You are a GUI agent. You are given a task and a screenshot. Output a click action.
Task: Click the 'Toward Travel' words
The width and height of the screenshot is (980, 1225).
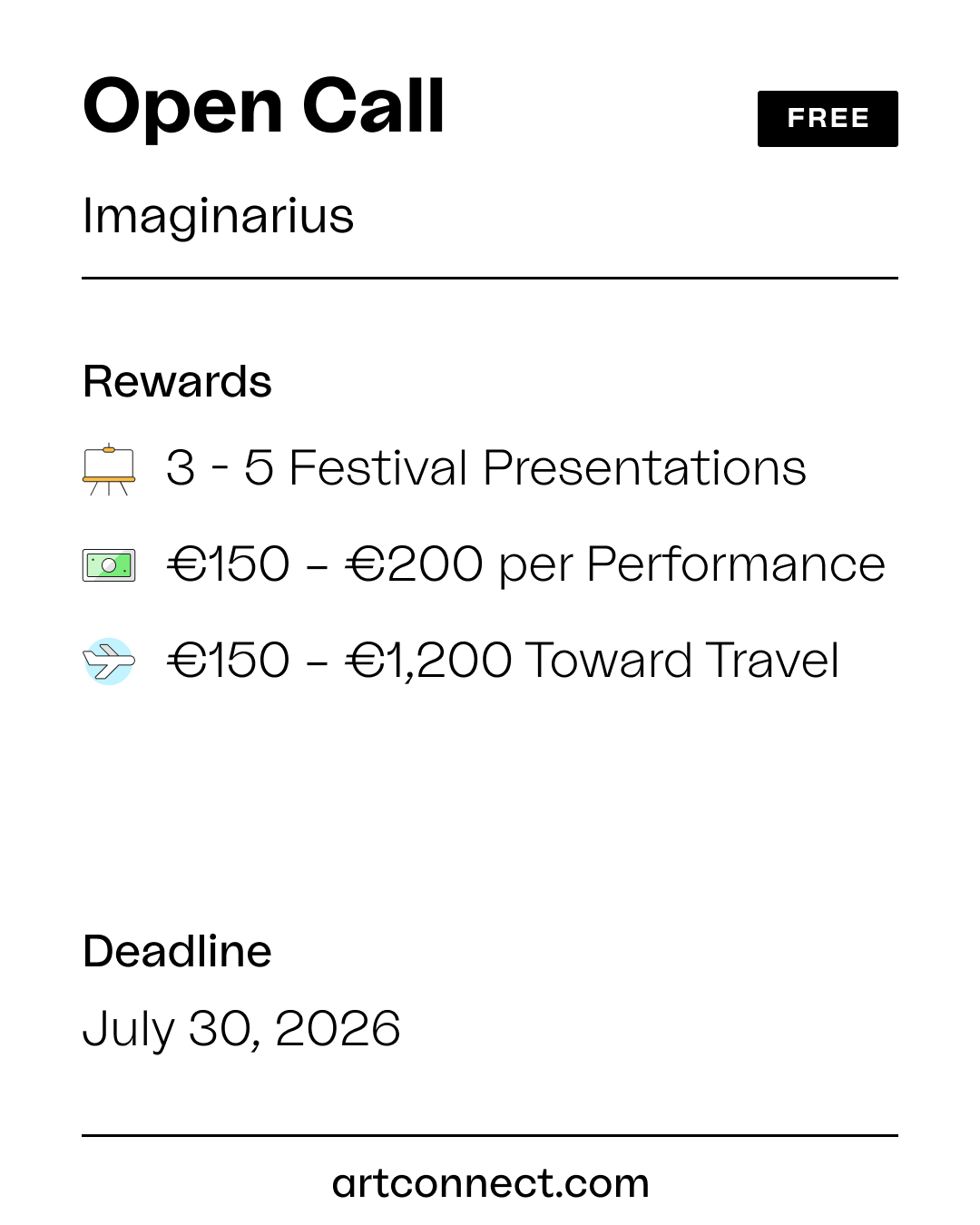[x=681, y=660]
